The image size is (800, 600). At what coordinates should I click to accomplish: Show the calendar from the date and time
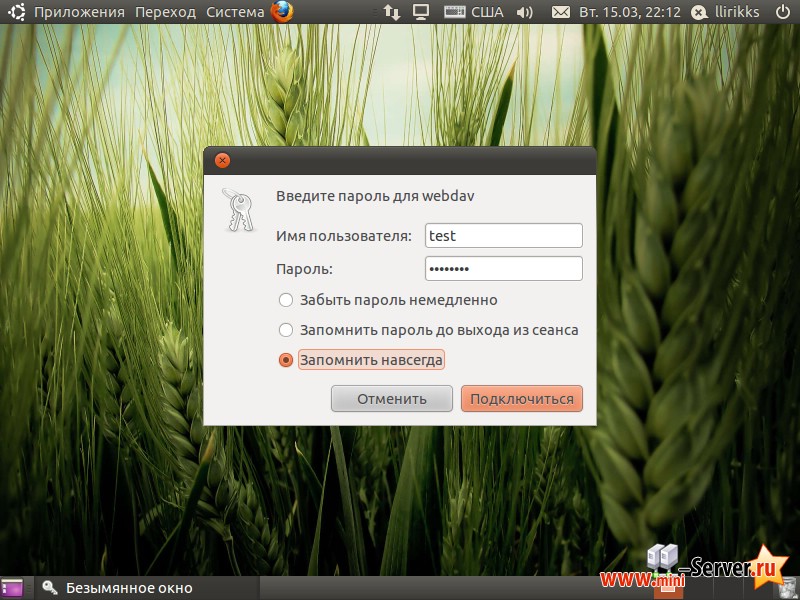(x=630, y=12)
